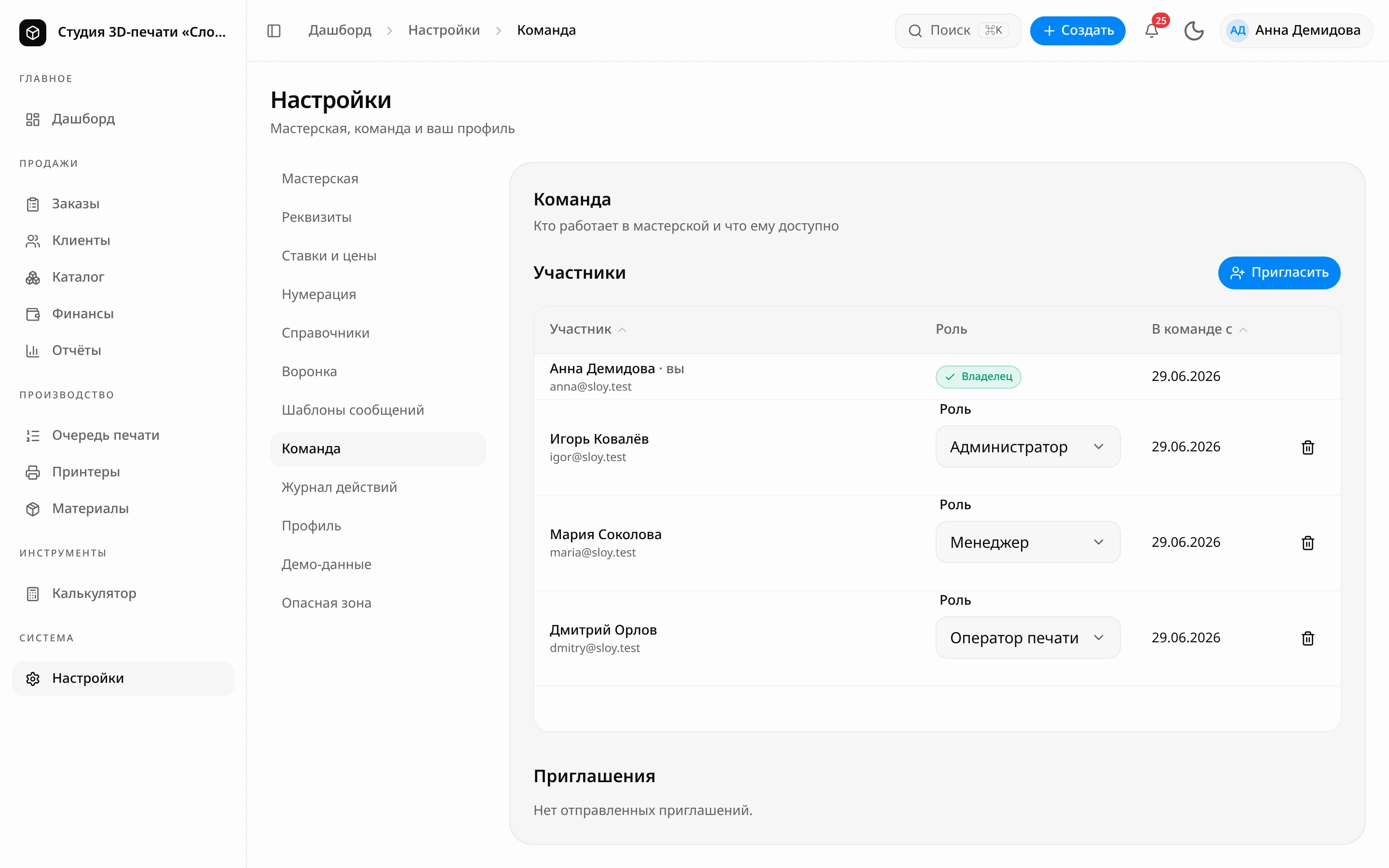Click Настройки breadcrumb link
This screenshot has width=1389, height=868.
click(x=444, y=30)
